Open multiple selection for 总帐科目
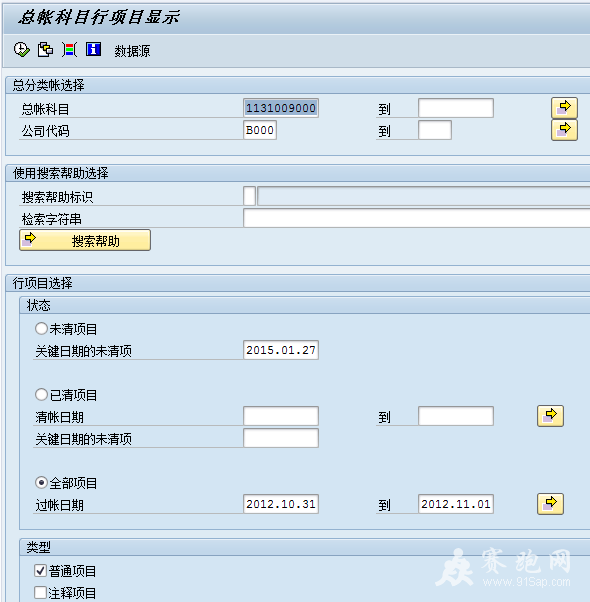590x602 pixels. pos(564,108)
